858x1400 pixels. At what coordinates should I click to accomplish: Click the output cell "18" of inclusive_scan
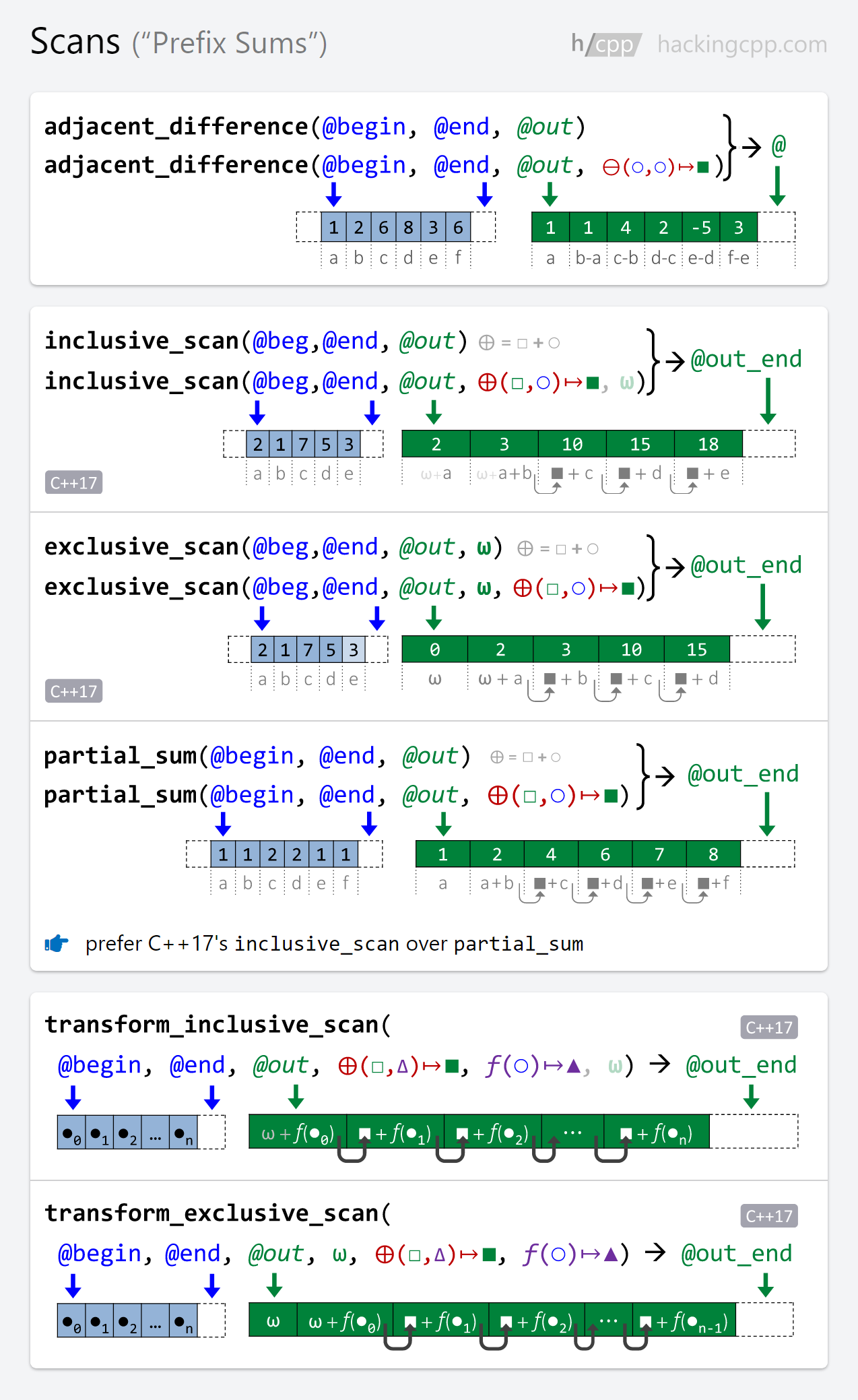click(x=708, y=444)
